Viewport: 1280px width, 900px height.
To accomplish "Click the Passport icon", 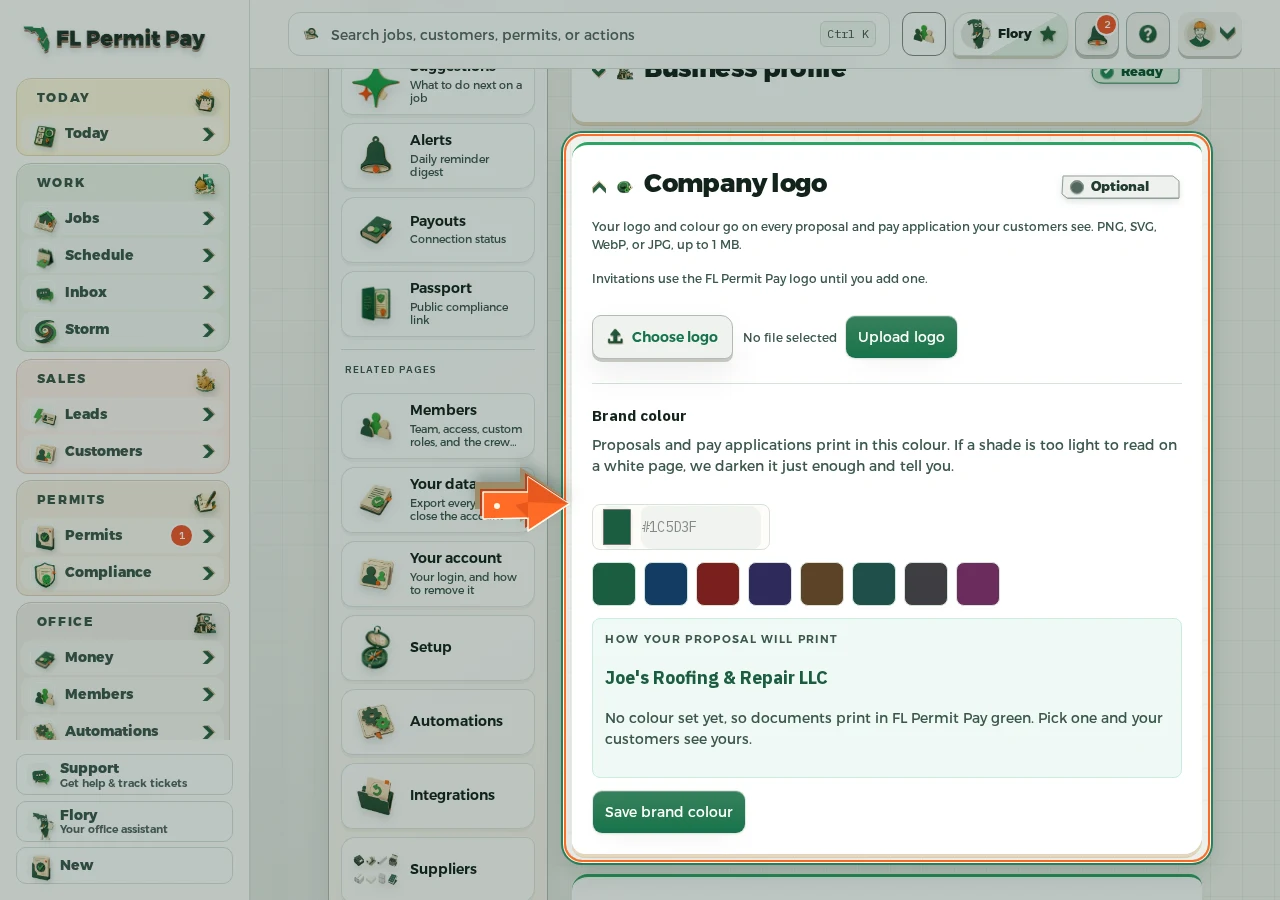I will pyautogui.click(x=376, y=304).
